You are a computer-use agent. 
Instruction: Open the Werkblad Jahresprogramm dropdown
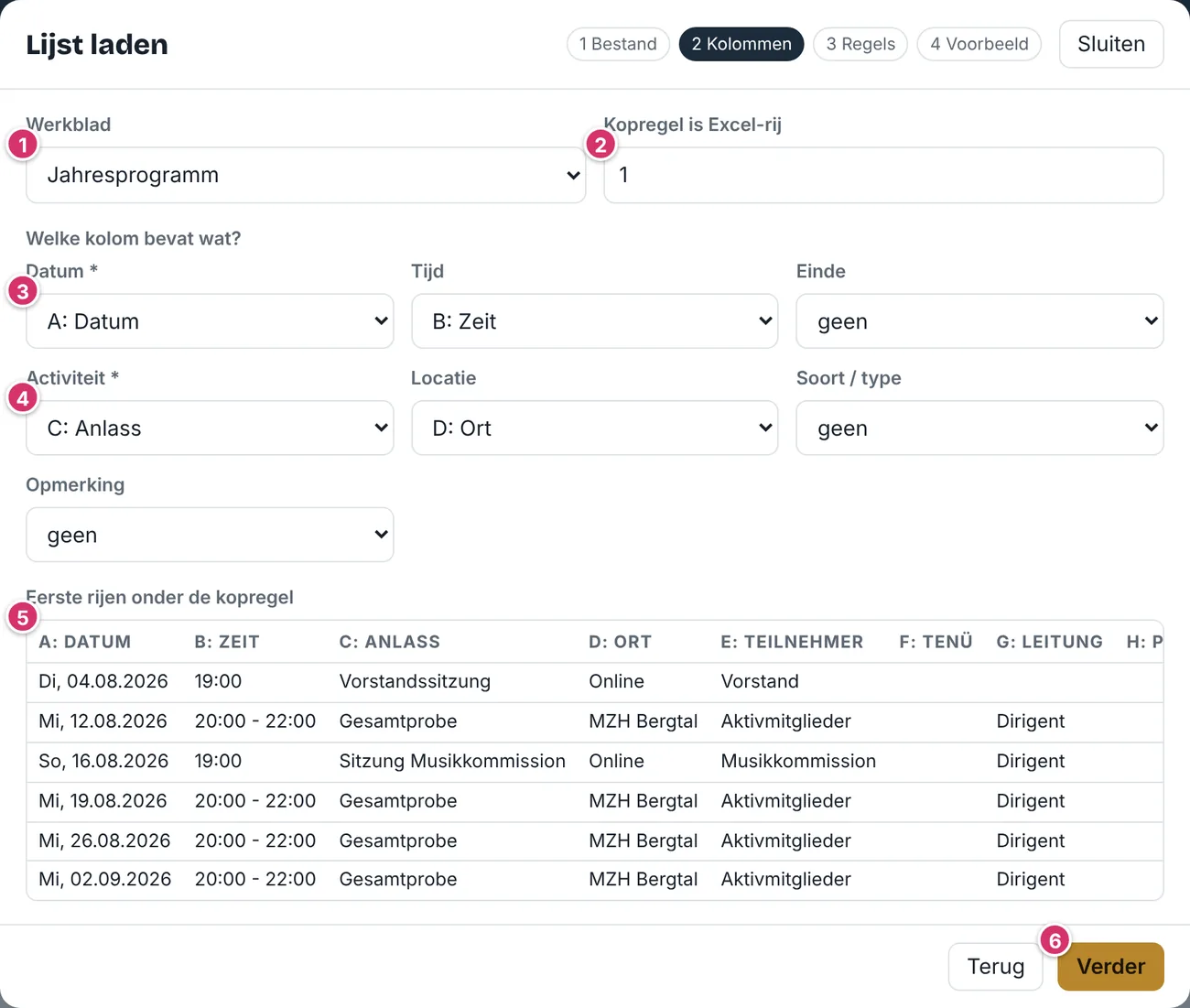306,175
